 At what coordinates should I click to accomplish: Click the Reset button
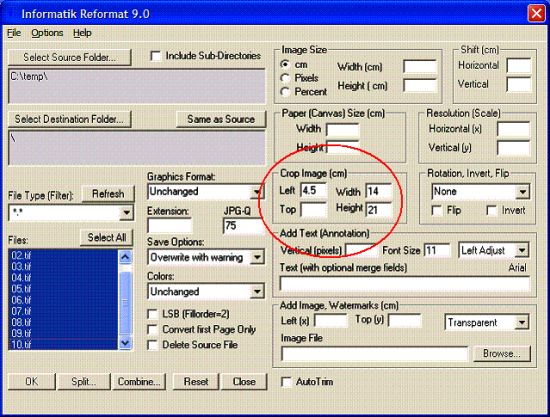pyautogui.click(x=196, y=382)
